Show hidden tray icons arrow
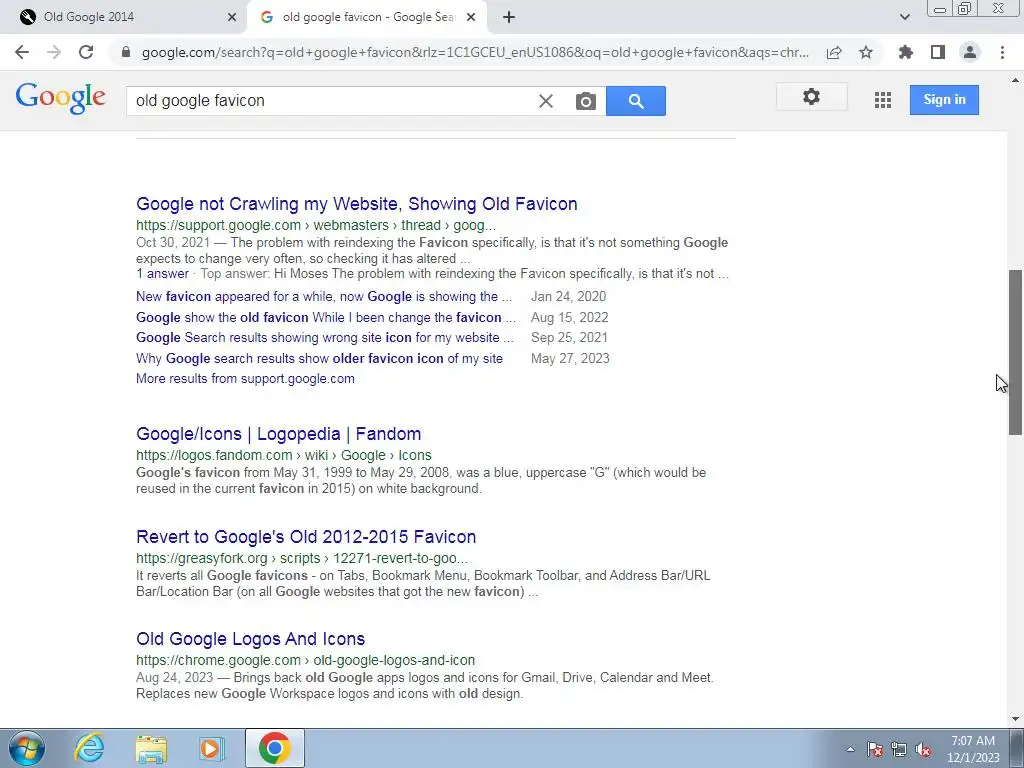Viewport: 1024px width, 768px height. (x=850, y=749)
